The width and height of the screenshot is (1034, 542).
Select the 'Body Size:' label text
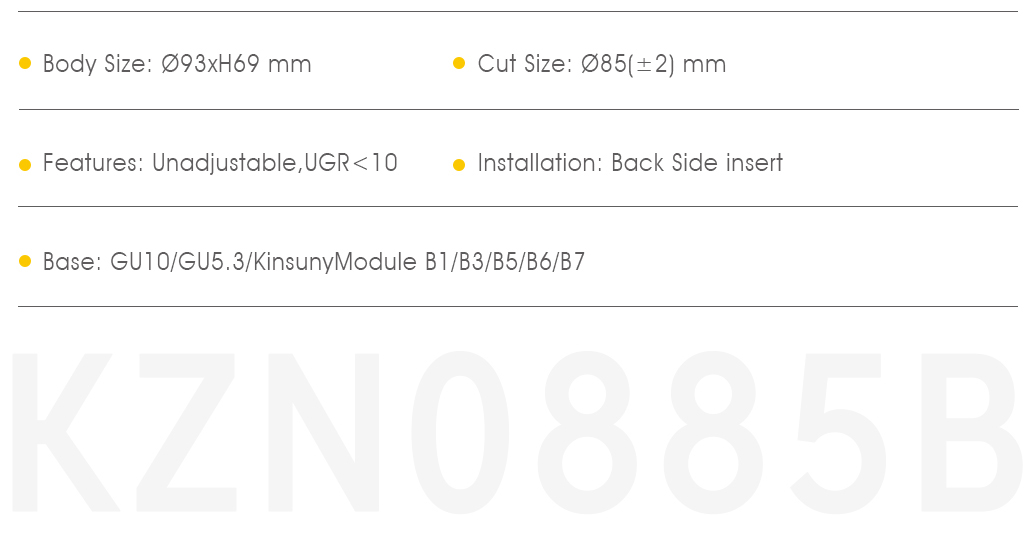click(98, 64)
